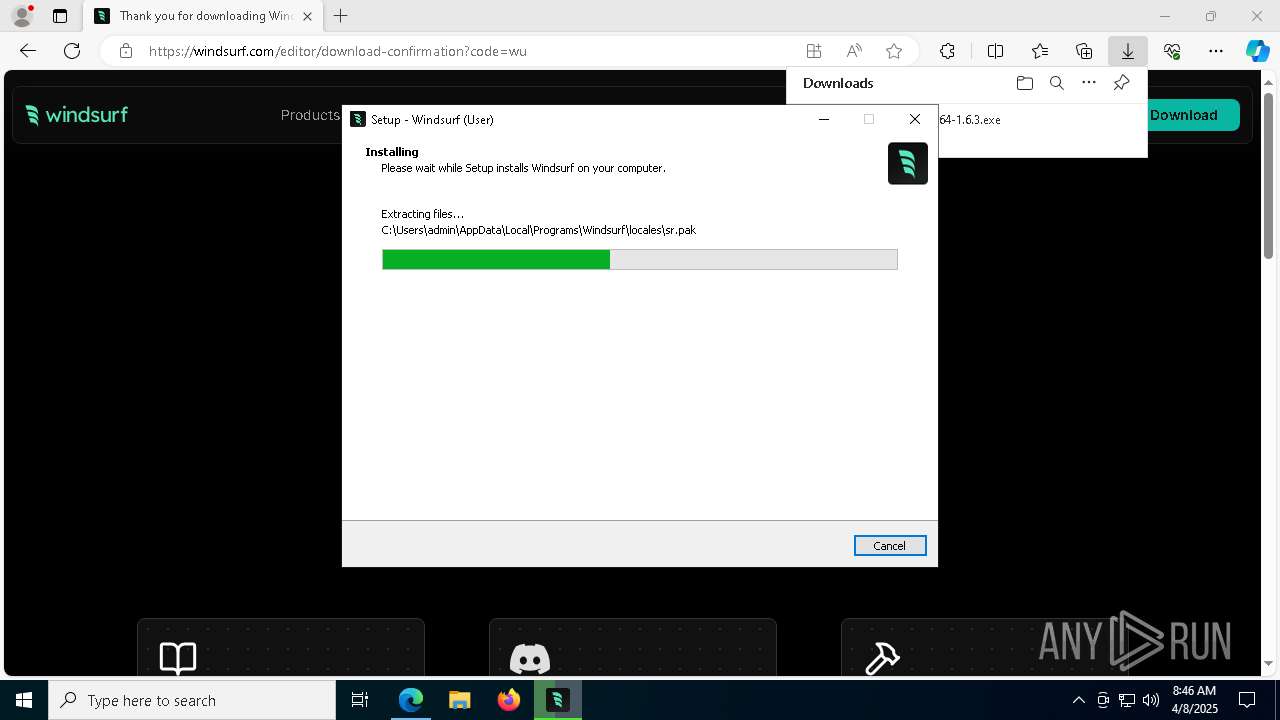Viewport: 1280px width, 720px height.
Task: Select Windsurf Setup in taskbar
Action: coord(558,700)
